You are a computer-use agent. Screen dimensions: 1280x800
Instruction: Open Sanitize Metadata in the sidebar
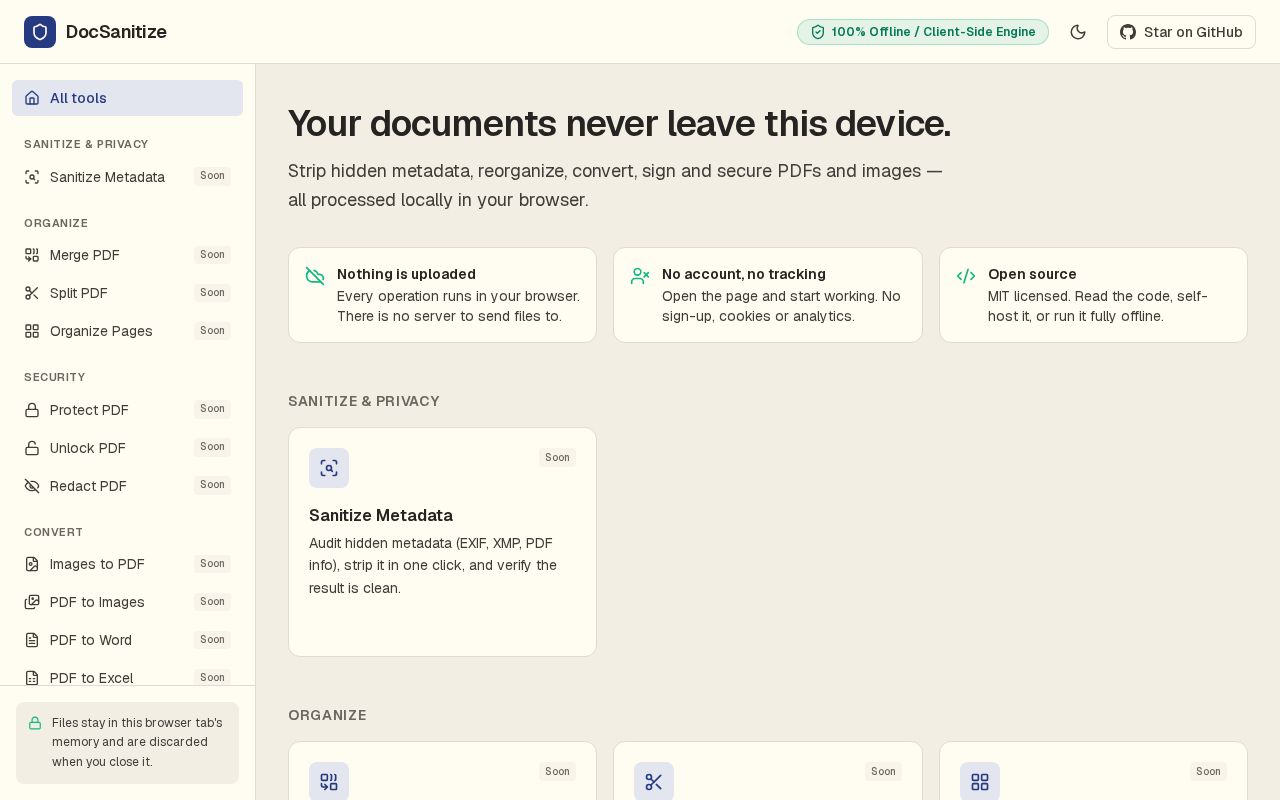127,177
